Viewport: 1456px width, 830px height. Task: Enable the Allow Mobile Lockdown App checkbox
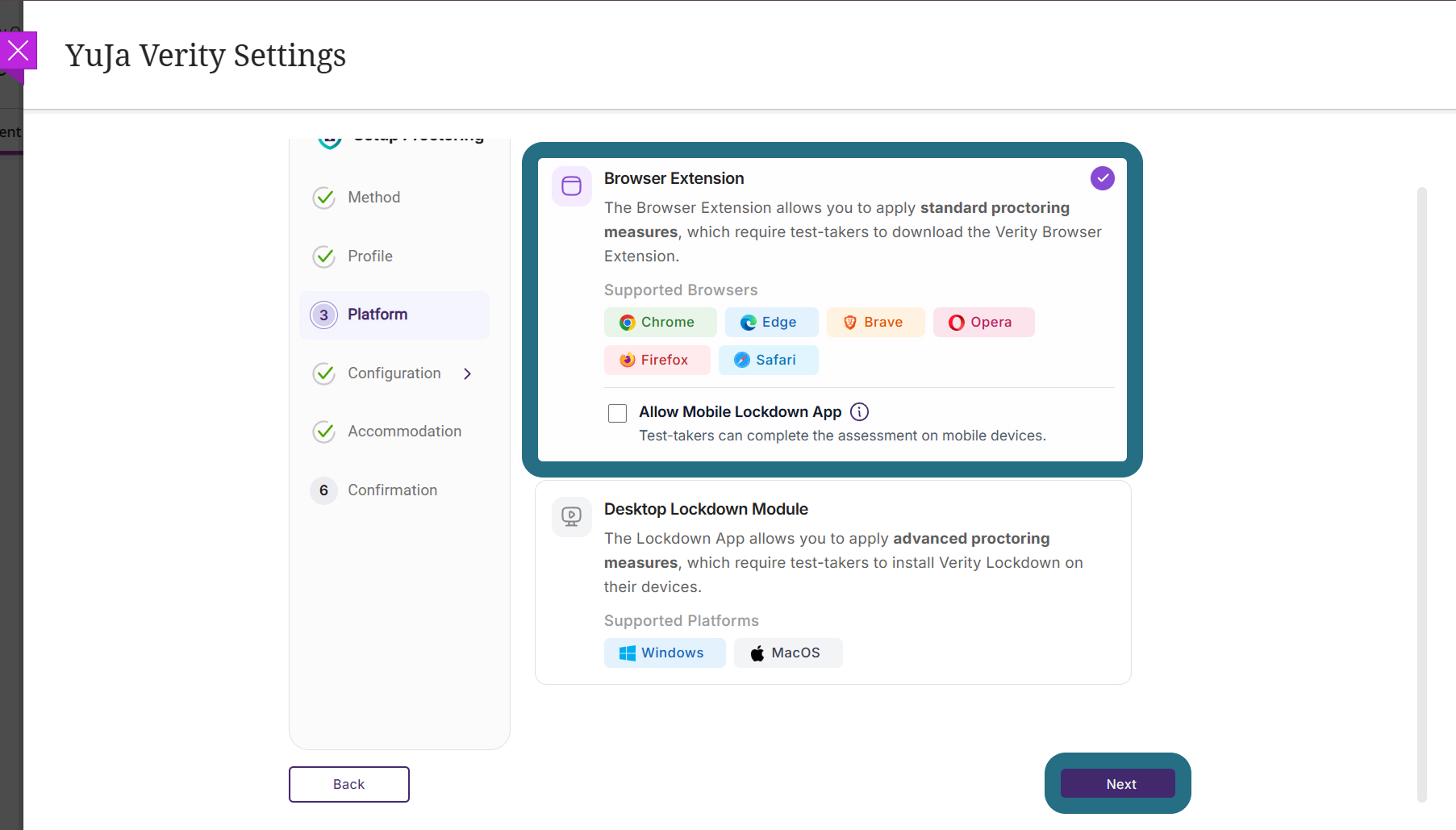click(x=618, y=413)
